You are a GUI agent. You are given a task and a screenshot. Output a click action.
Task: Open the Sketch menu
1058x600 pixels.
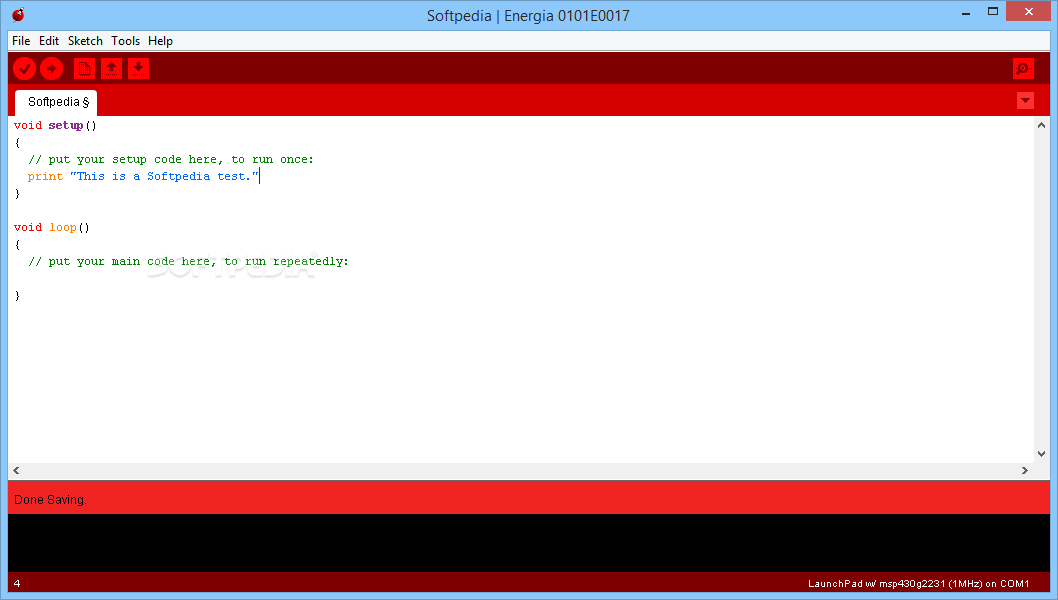click(x=85, y=41)
